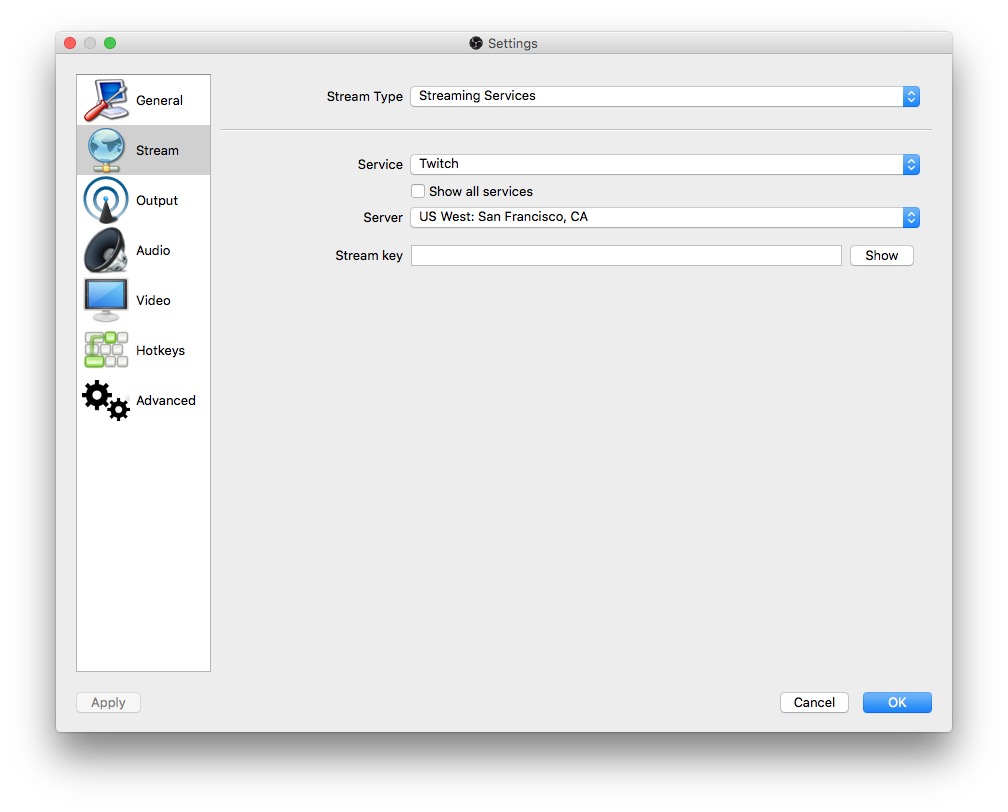Screen dimensions: 1008x812
Task: Open the Stream Type dropdown
Action: pos(665,96)
